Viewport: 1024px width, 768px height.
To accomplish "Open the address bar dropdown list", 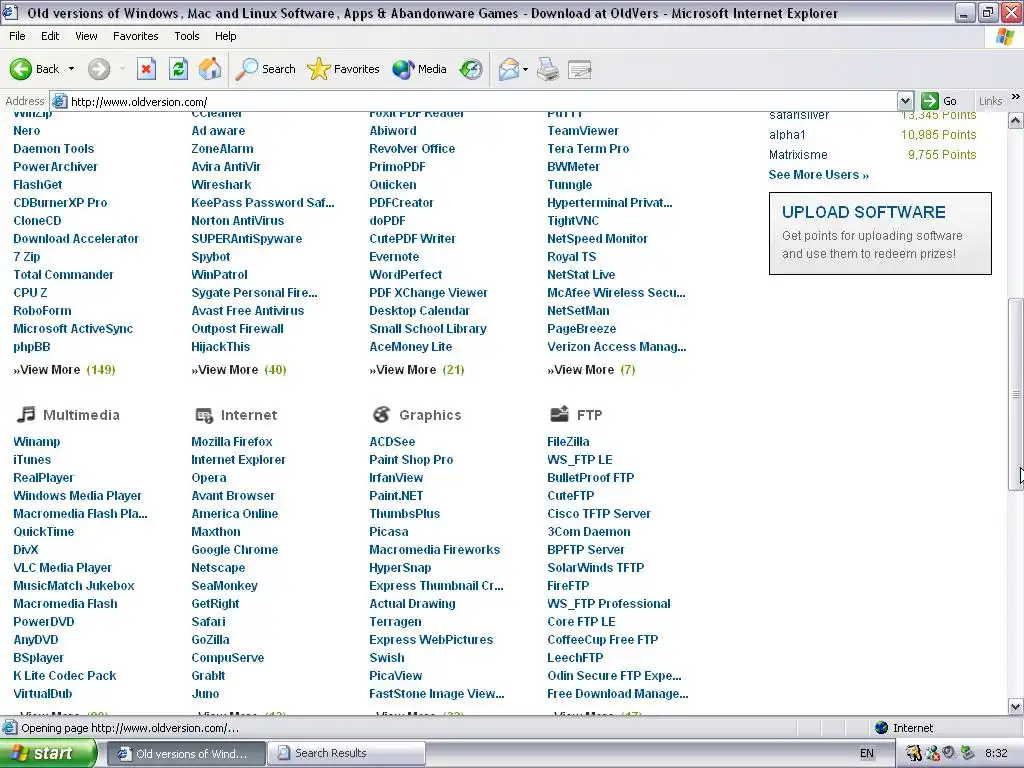I will tap(905, 101).
